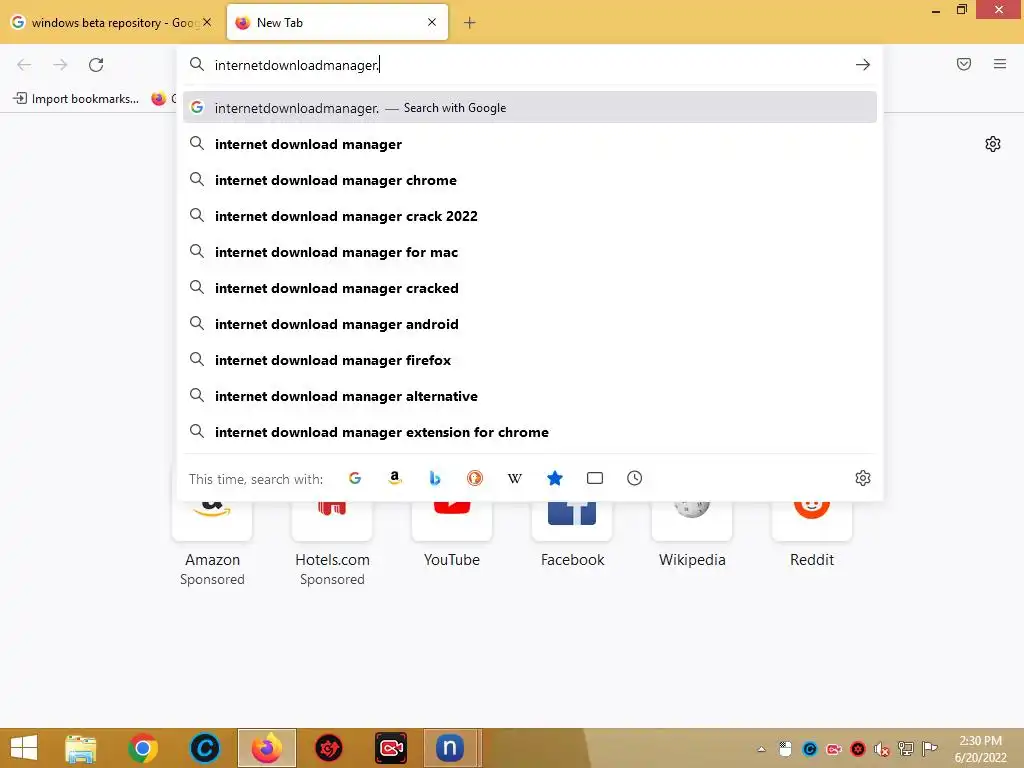1024x768 pixels.
Task: Open the screen recorder camera taskbar icon
Action: (x=391, y=748)
